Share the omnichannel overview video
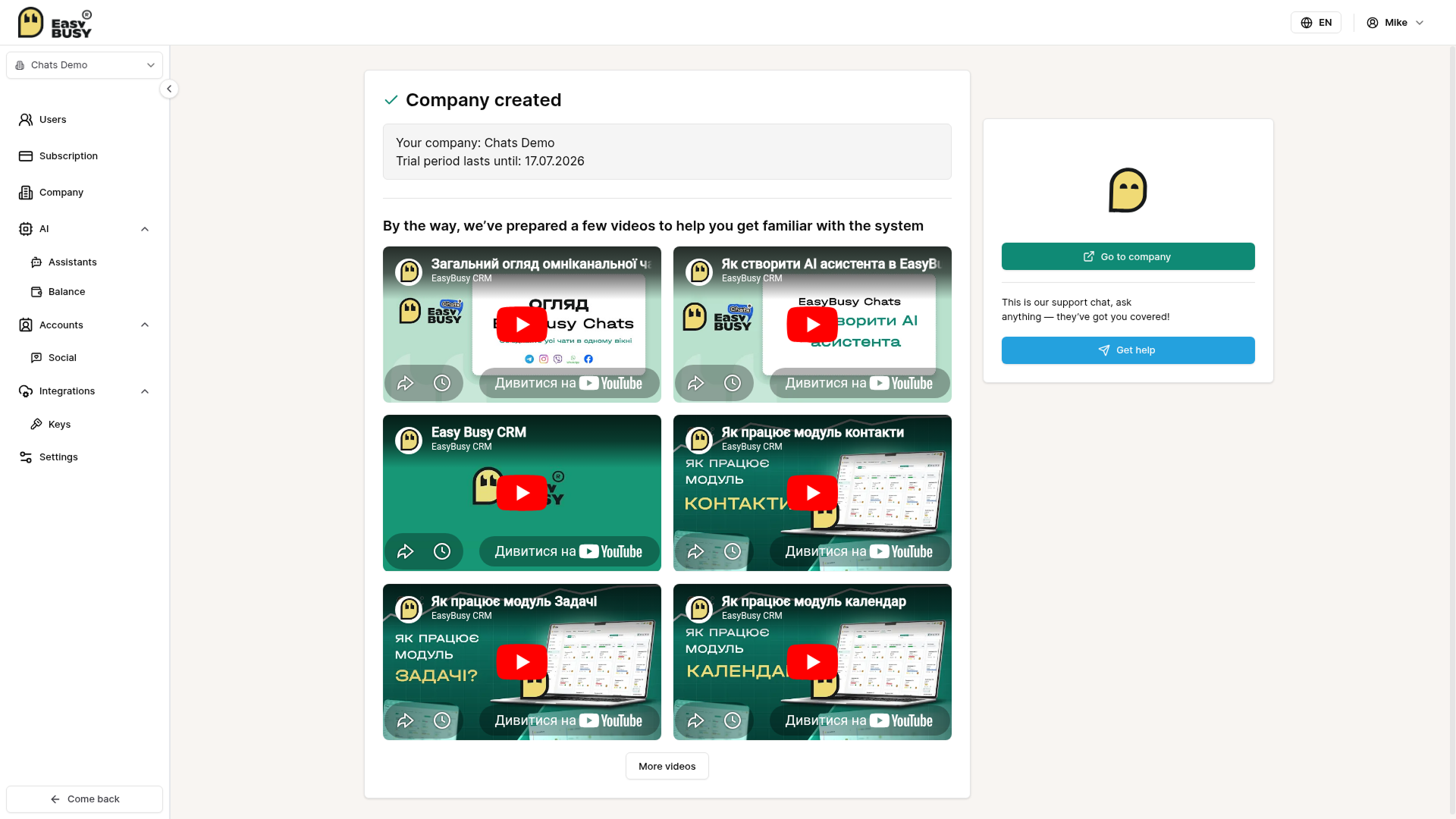1456x819 pixels. (406, 383)
